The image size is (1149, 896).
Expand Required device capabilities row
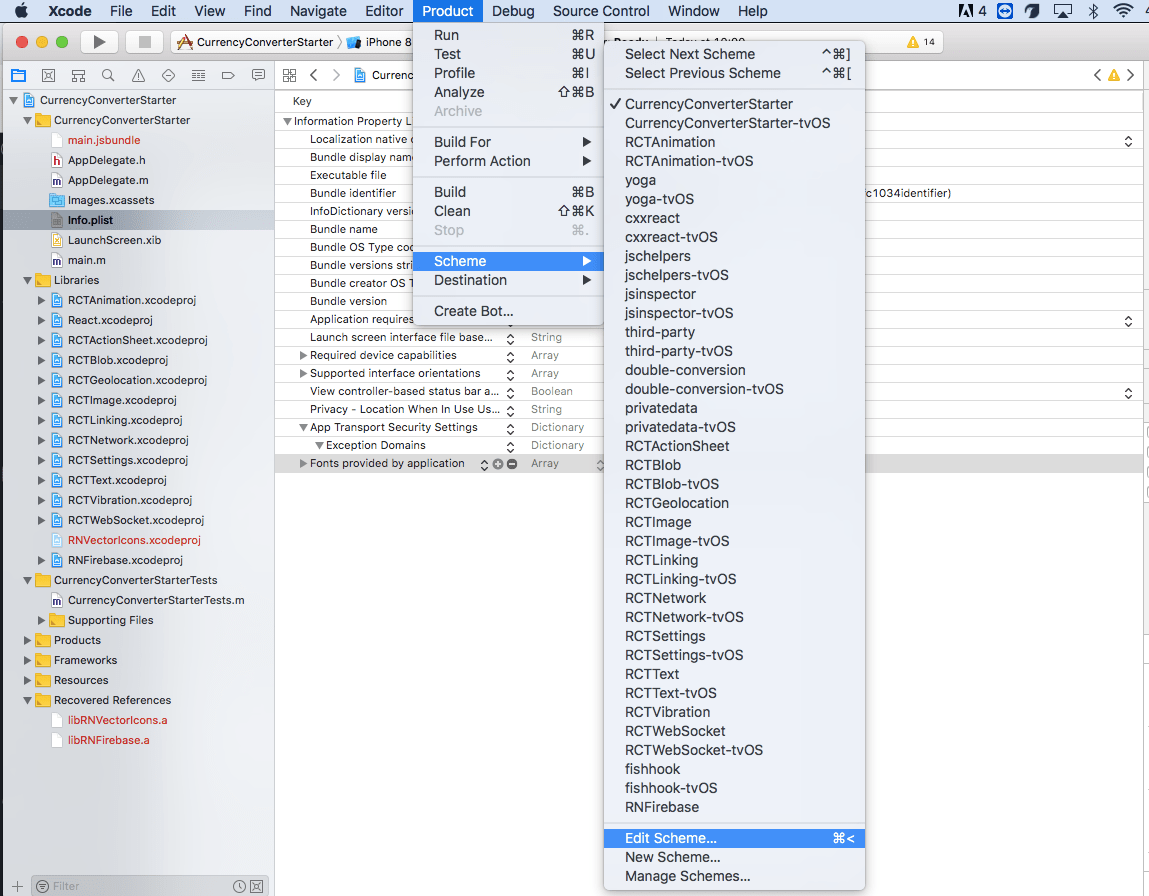pyautogui.click(x=303, y=355)
